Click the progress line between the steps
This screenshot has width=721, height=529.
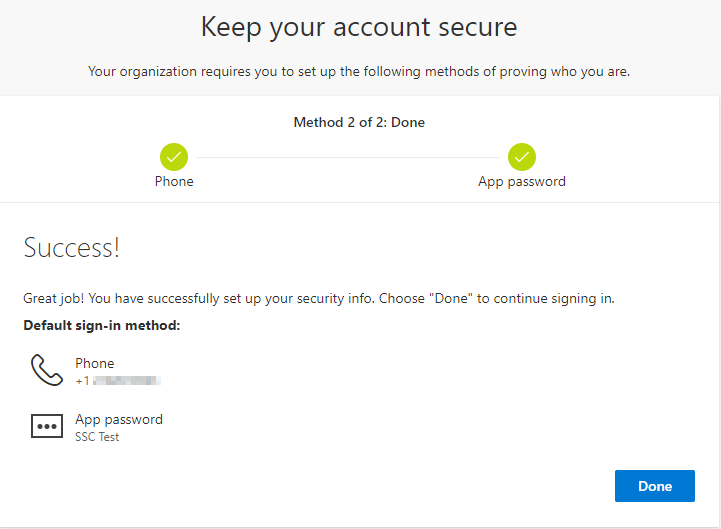click(348, 157)
